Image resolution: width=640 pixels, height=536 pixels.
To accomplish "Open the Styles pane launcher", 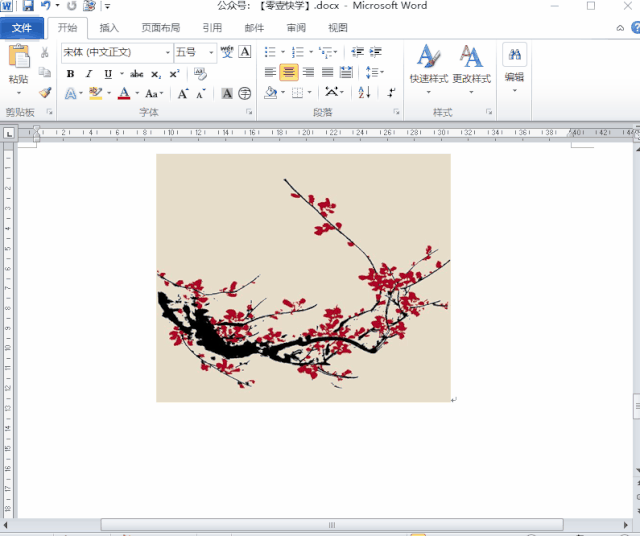I will 489,112.
